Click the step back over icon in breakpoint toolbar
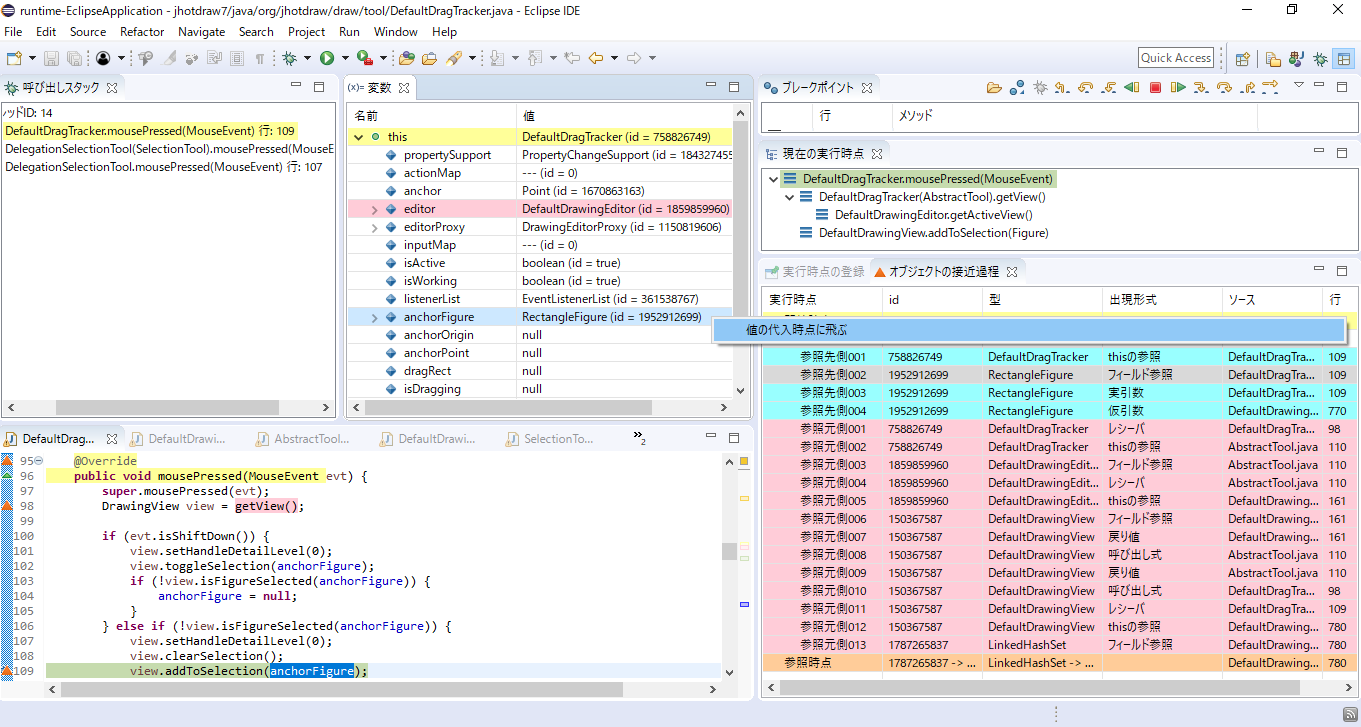This screenshot has width=1361, height=727. pyautogui.click(x=1086, y=88)
